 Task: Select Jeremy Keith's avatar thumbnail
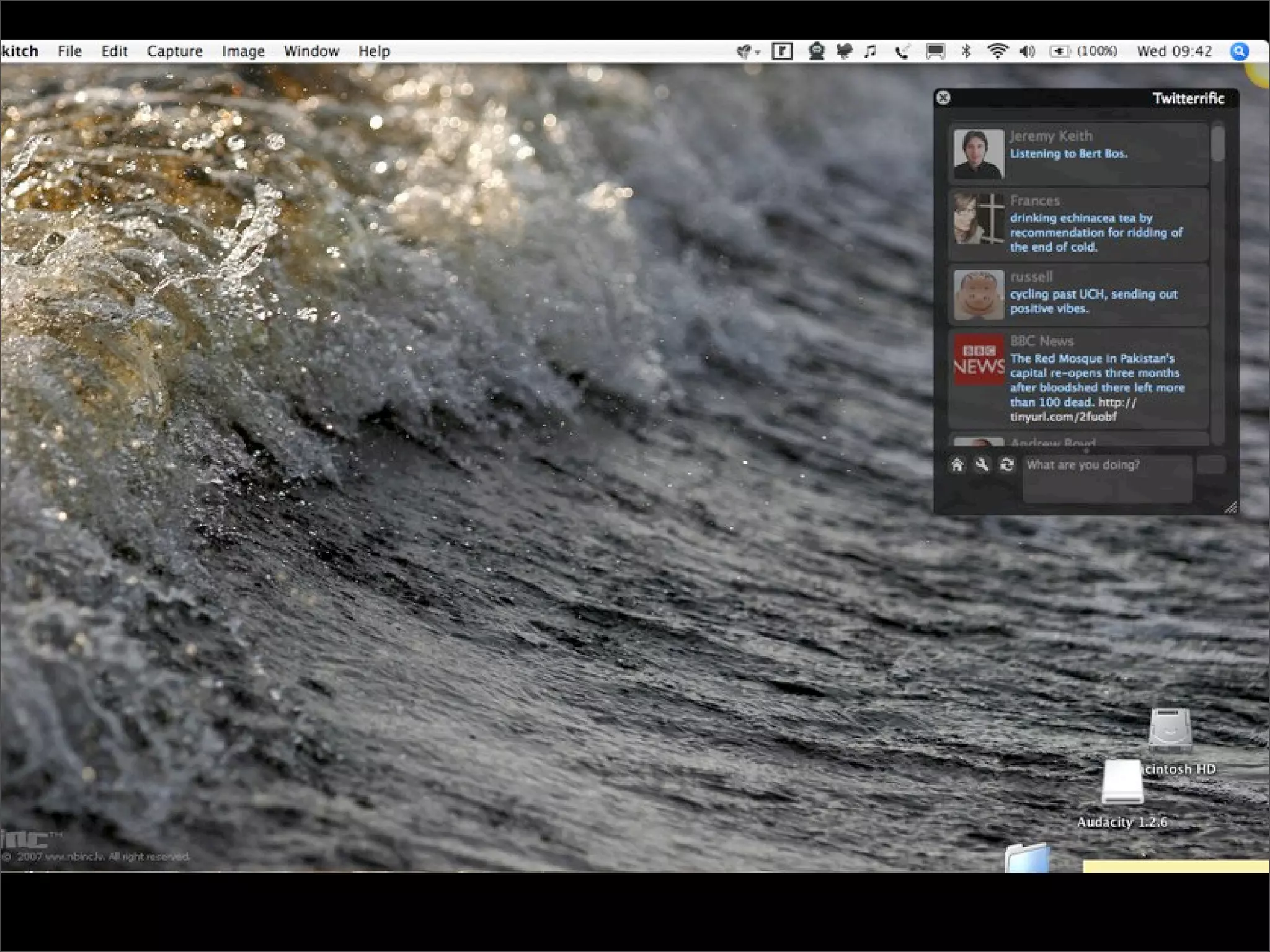click(x=979, y=154)
